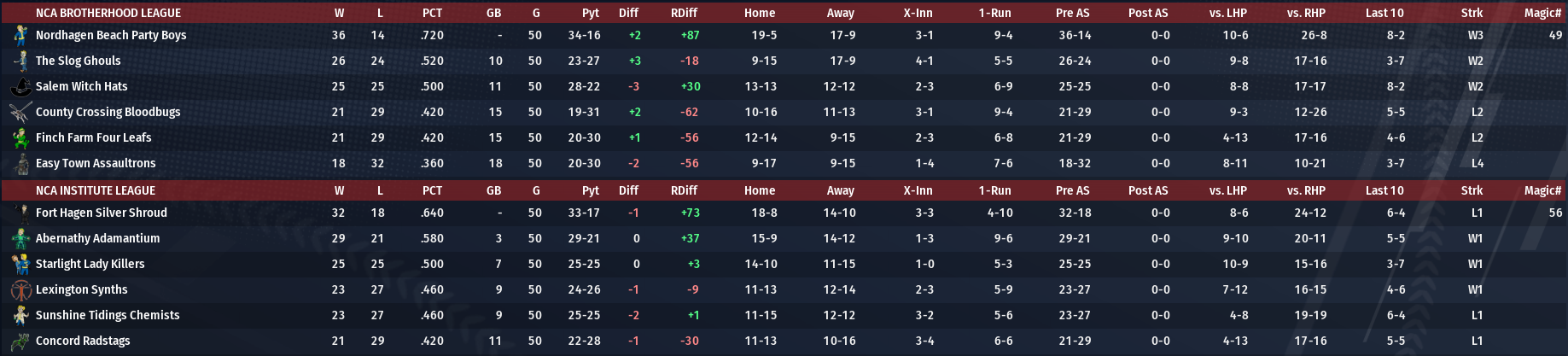
Task: Open the Easy Town Assaultrons team page
Action: (x=96, y=163)
